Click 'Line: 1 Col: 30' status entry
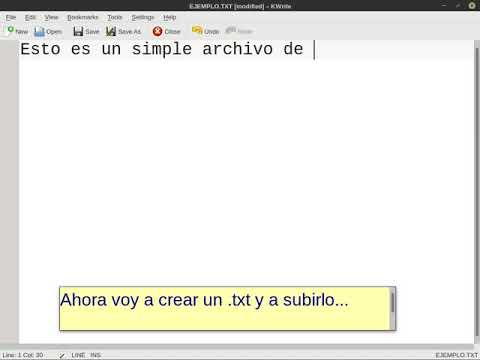480x360 pixels. pos(23,355)
